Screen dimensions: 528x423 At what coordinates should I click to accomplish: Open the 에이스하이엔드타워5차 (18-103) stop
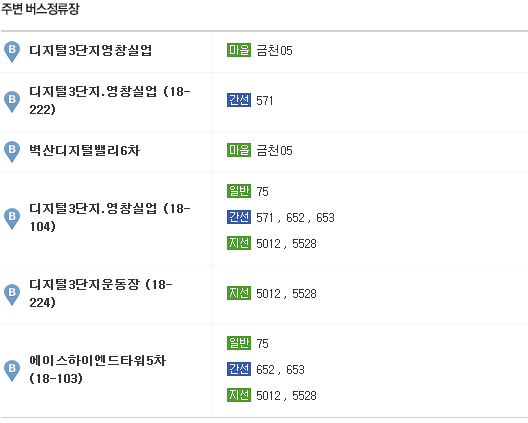point(98,369)
